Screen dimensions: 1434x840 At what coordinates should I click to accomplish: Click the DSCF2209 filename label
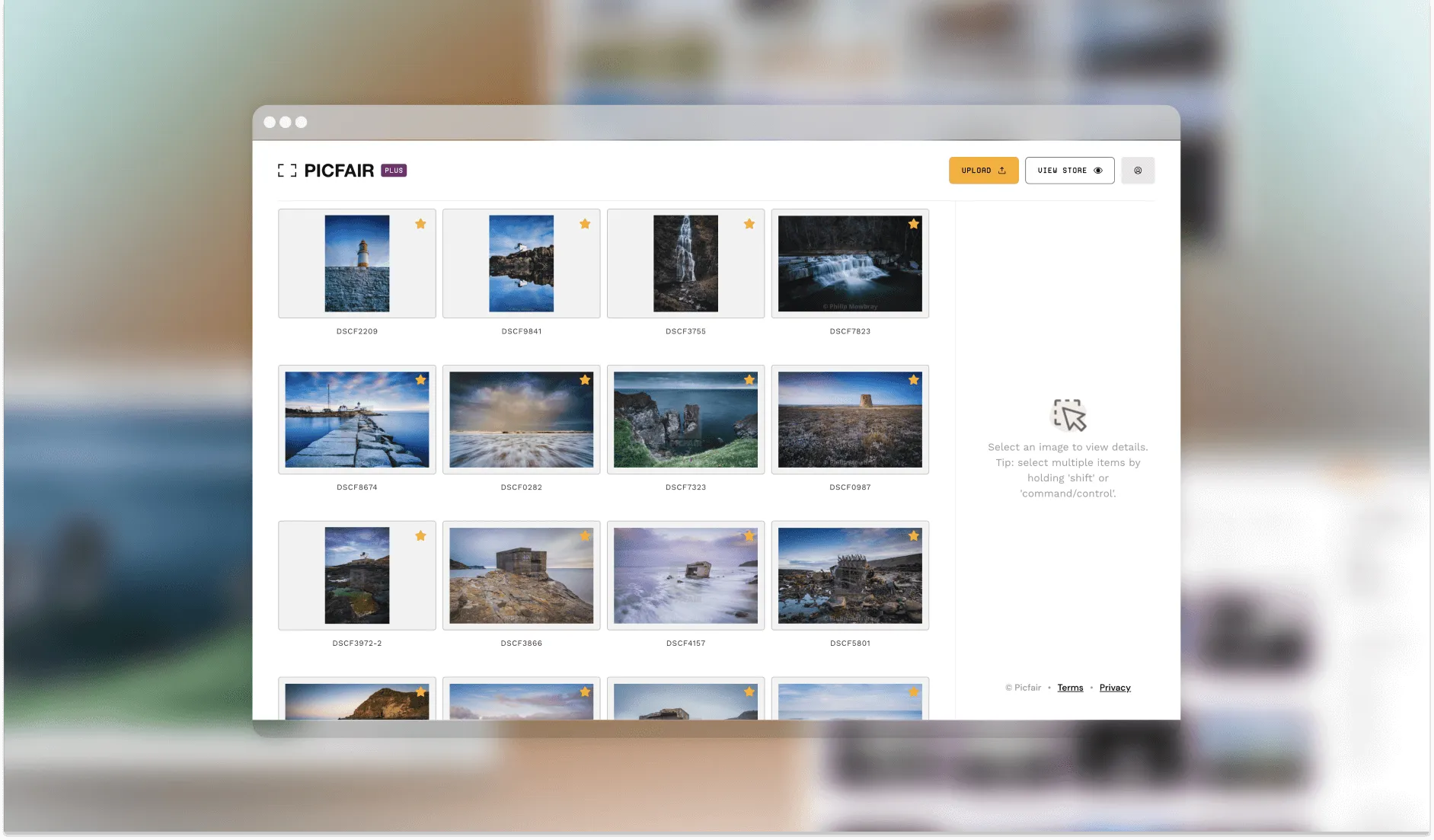tap(357, 331)
